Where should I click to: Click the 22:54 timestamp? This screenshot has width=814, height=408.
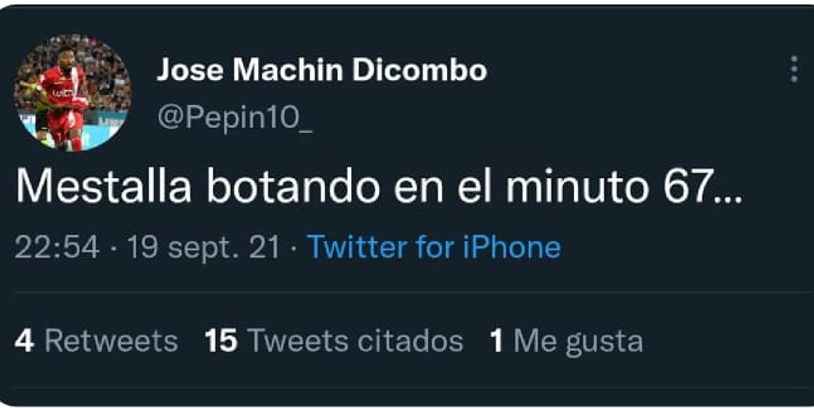57,247
